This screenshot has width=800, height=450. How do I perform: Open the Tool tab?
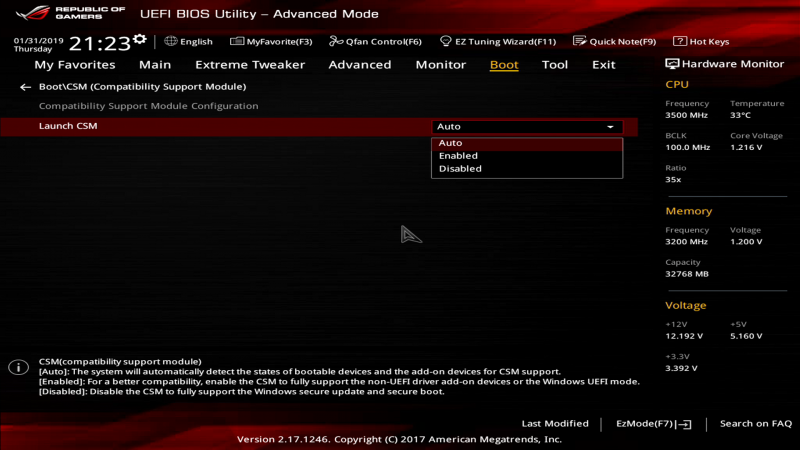click(555, 65)
